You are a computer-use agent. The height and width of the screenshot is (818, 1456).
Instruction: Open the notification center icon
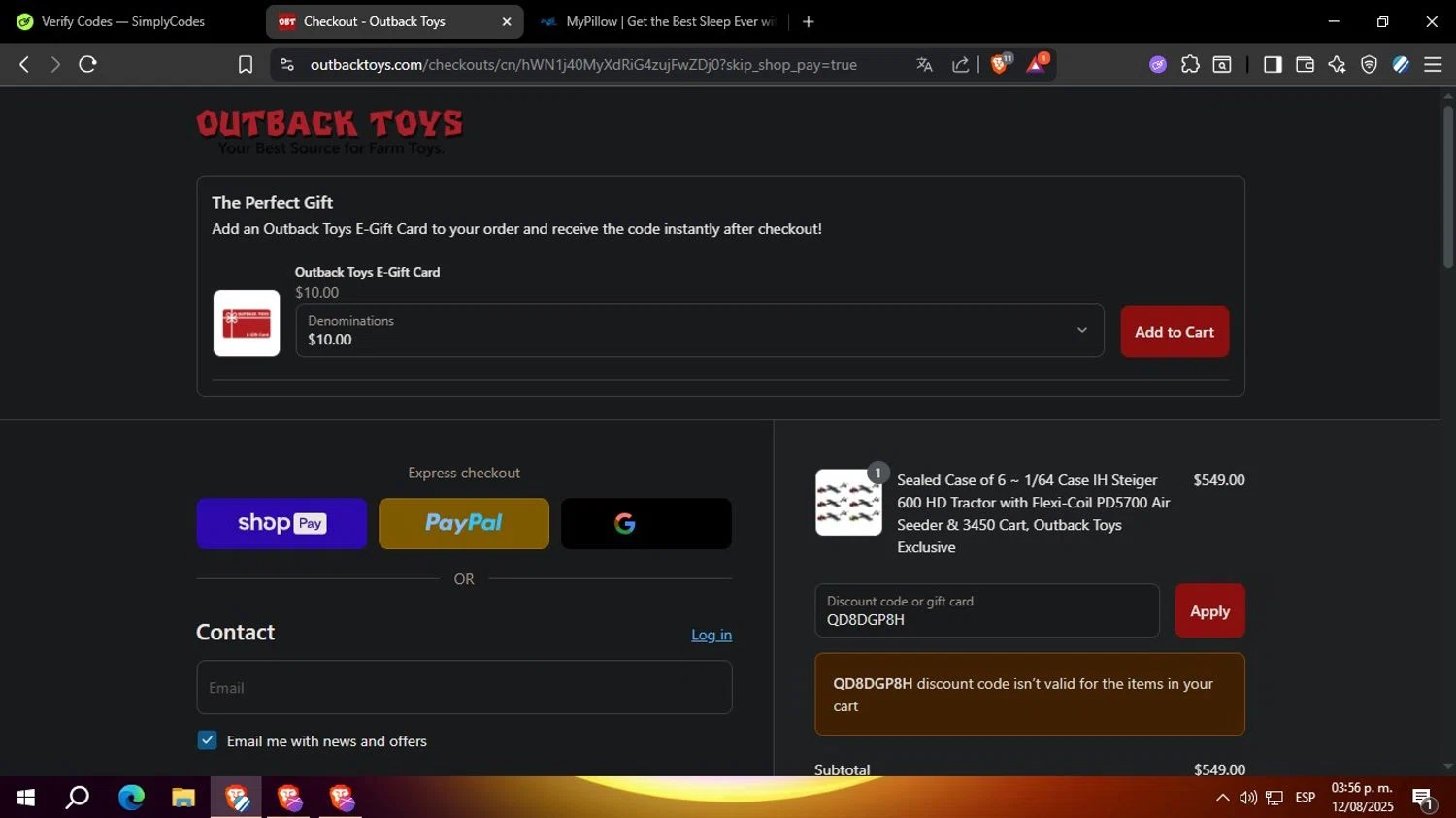tap(1423, 799)
